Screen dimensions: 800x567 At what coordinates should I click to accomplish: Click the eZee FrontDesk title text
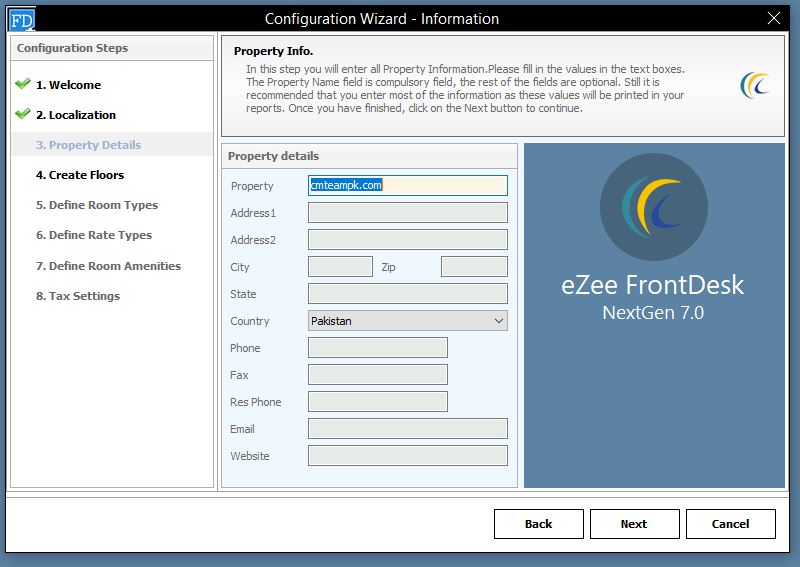point(653,285)
